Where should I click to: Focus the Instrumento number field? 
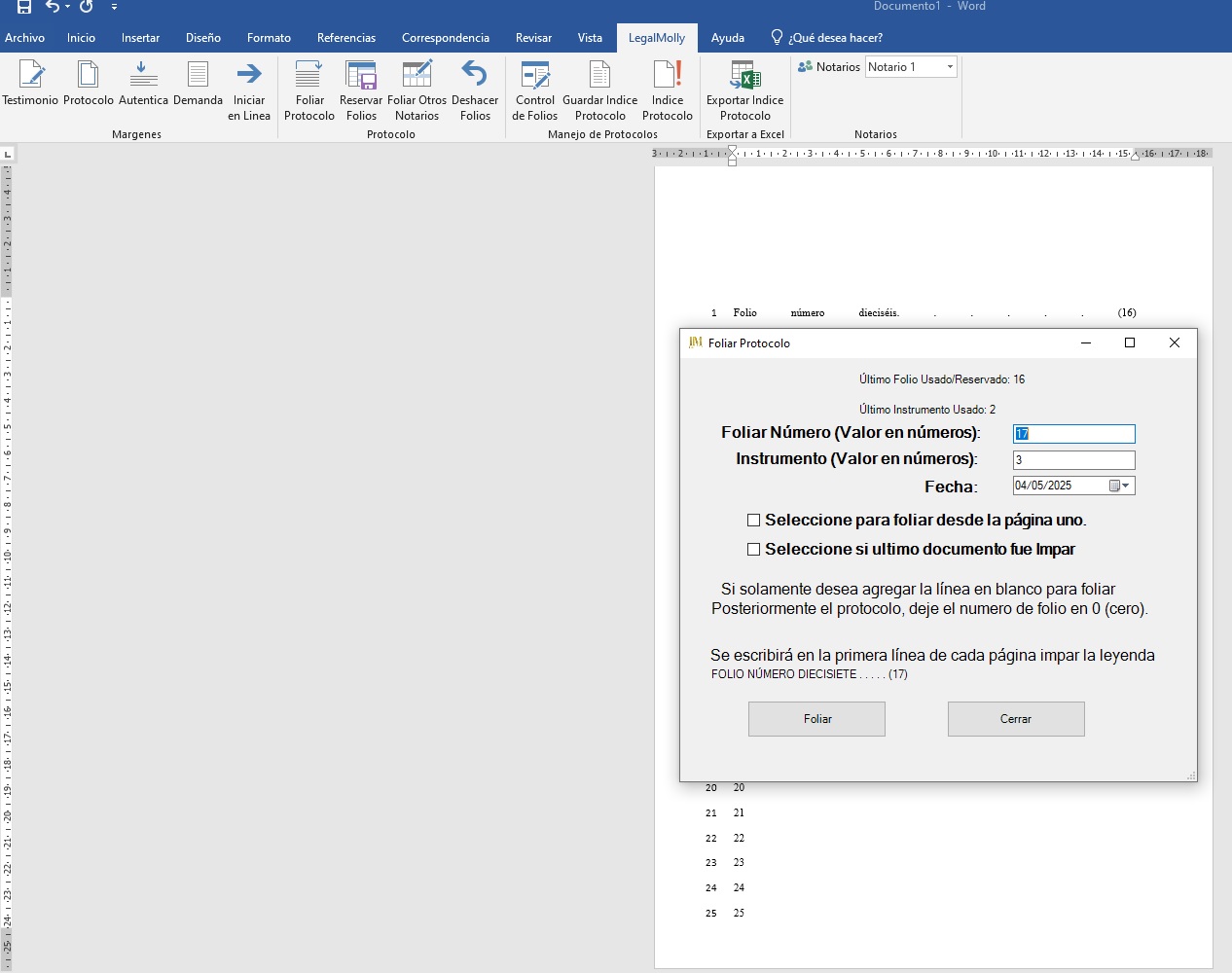pos(1074,460)
